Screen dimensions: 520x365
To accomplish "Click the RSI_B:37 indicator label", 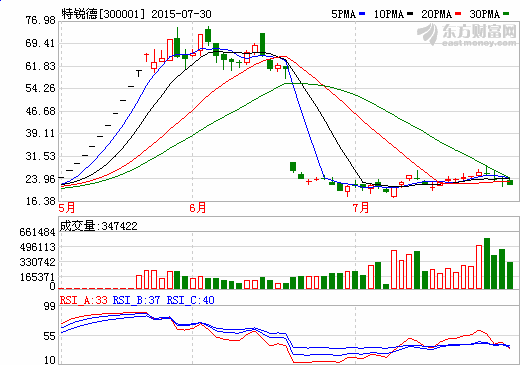I will (136, 300).
